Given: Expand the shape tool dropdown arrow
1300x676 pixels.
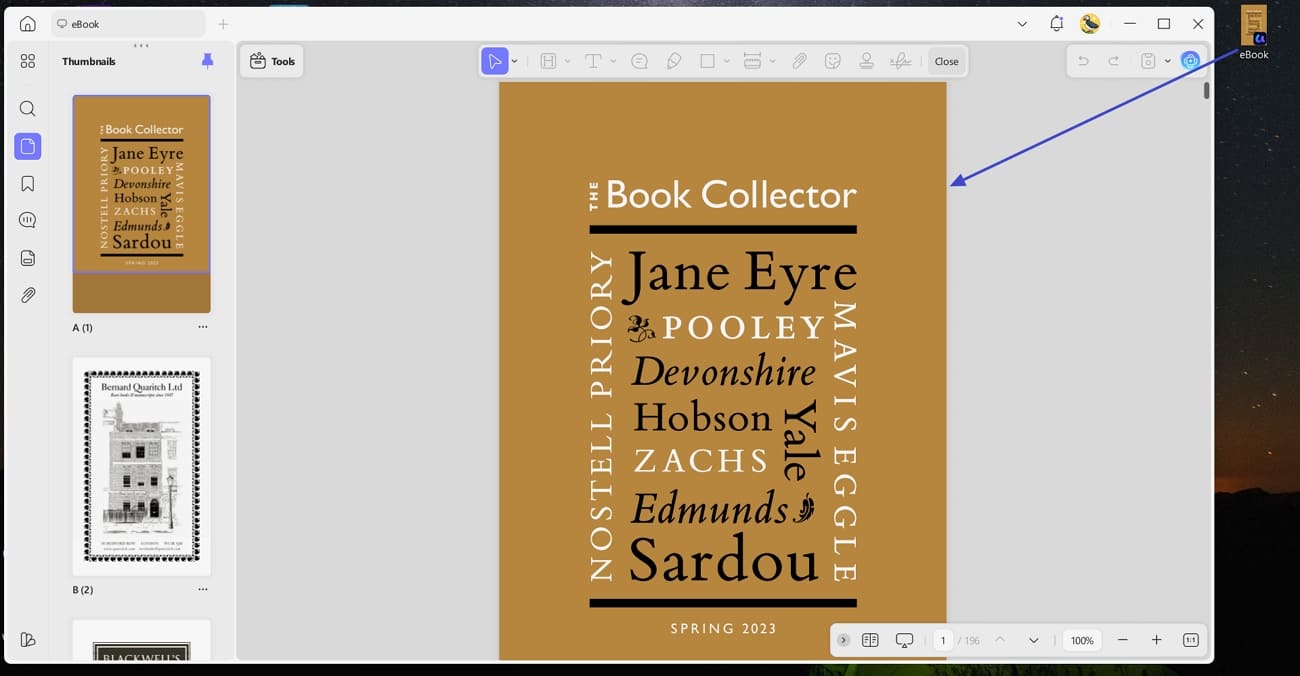Looking at the screenshot, I should point(727,61).
